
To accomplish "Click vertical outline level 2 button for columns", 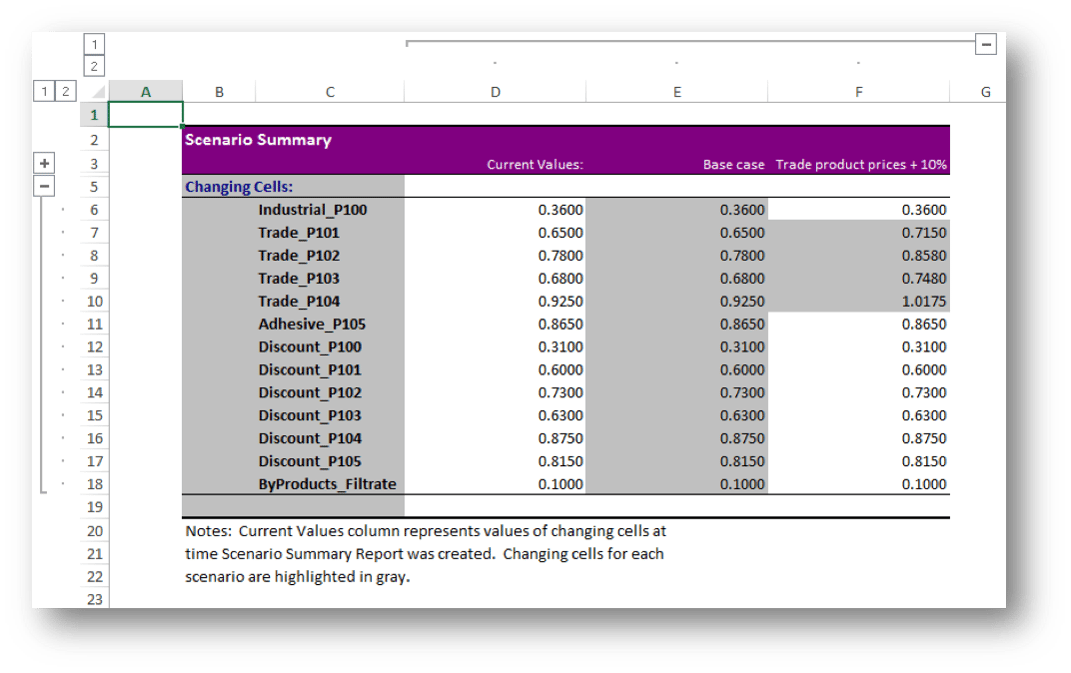I will pos(93,65).
